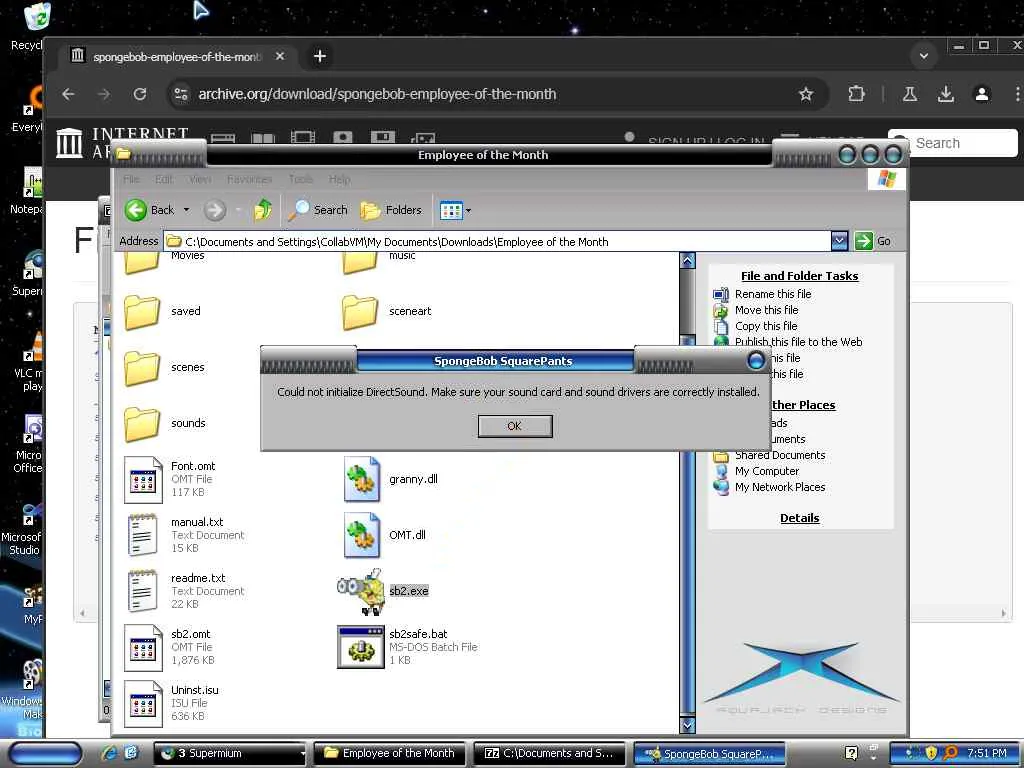The width and height of the screenshot is (1024, 768).
Task: Click the Up one level folder icon
Action: pyautogui.click(x=263, y=210)
